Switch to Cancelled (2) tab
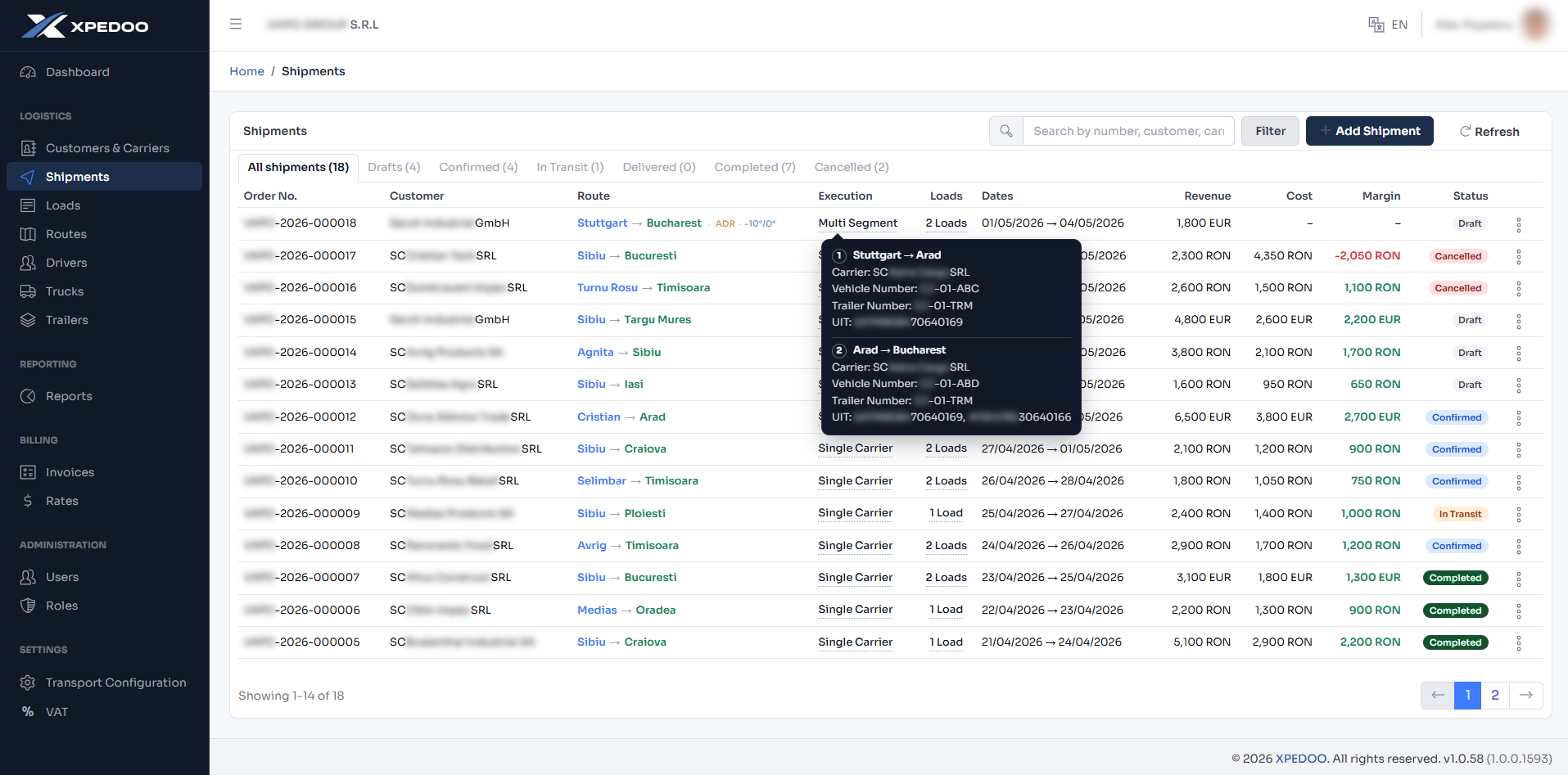 pyautogui.click(x=852, y=167)
